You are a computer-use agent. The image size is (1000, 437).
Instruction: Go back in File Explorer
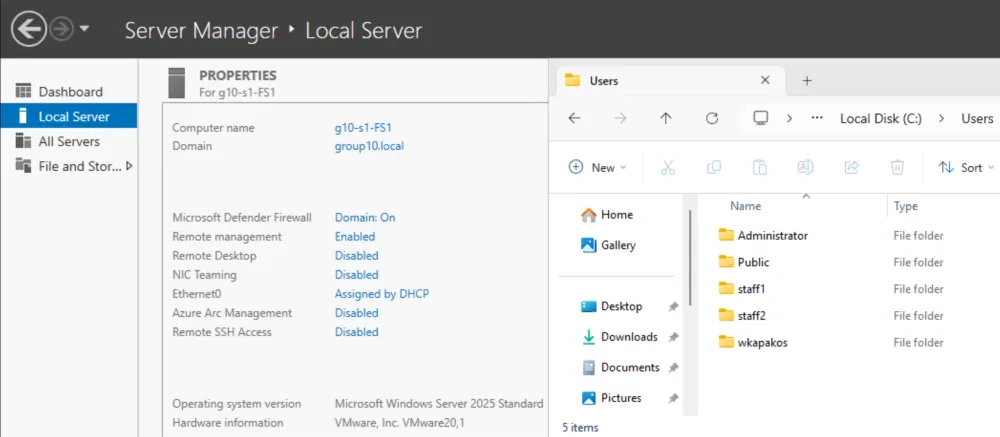(x=575, y=118)
